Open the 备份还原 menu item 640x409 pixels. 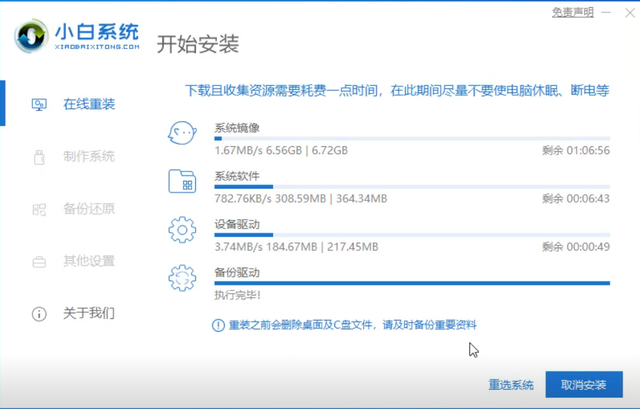(x=89, y=209)
